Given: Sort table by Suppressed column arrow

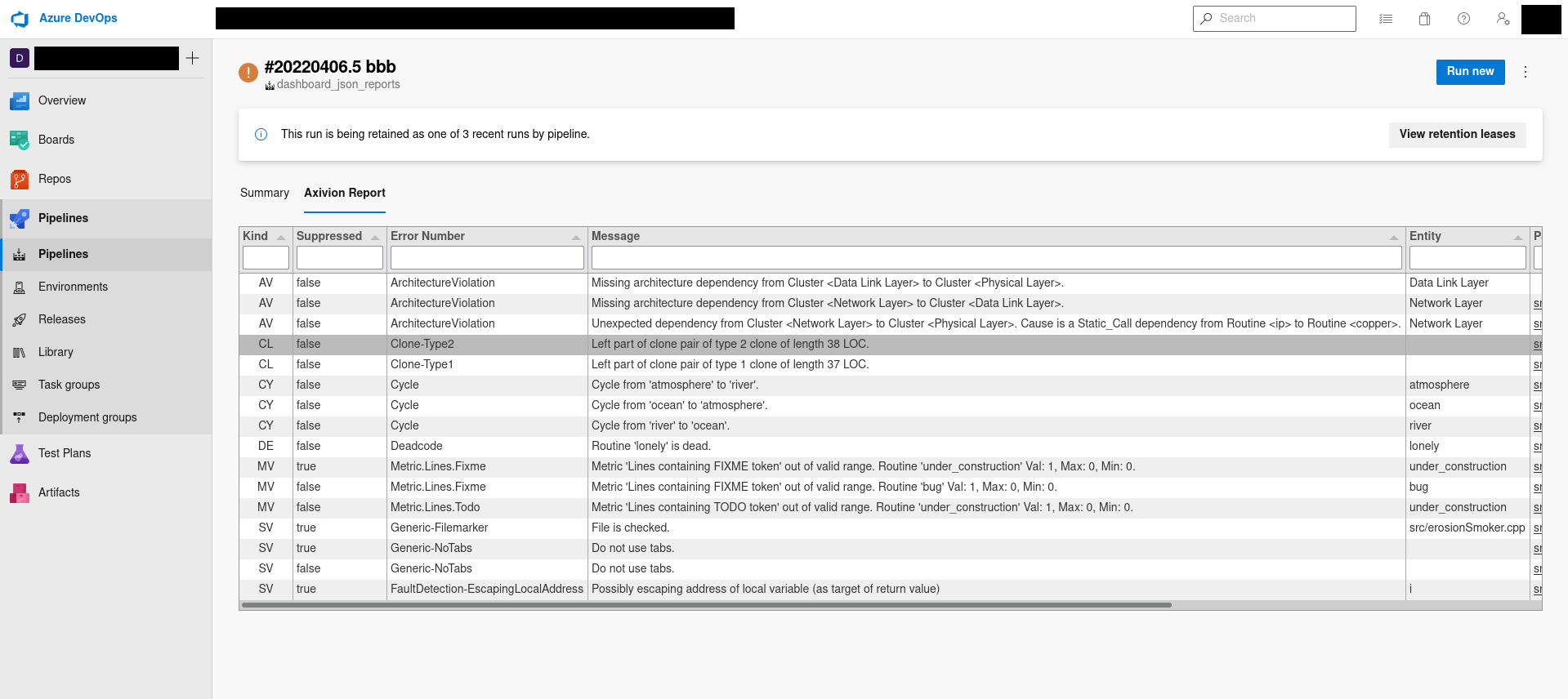Looking at the screenshot, I should tap(375, 237).
